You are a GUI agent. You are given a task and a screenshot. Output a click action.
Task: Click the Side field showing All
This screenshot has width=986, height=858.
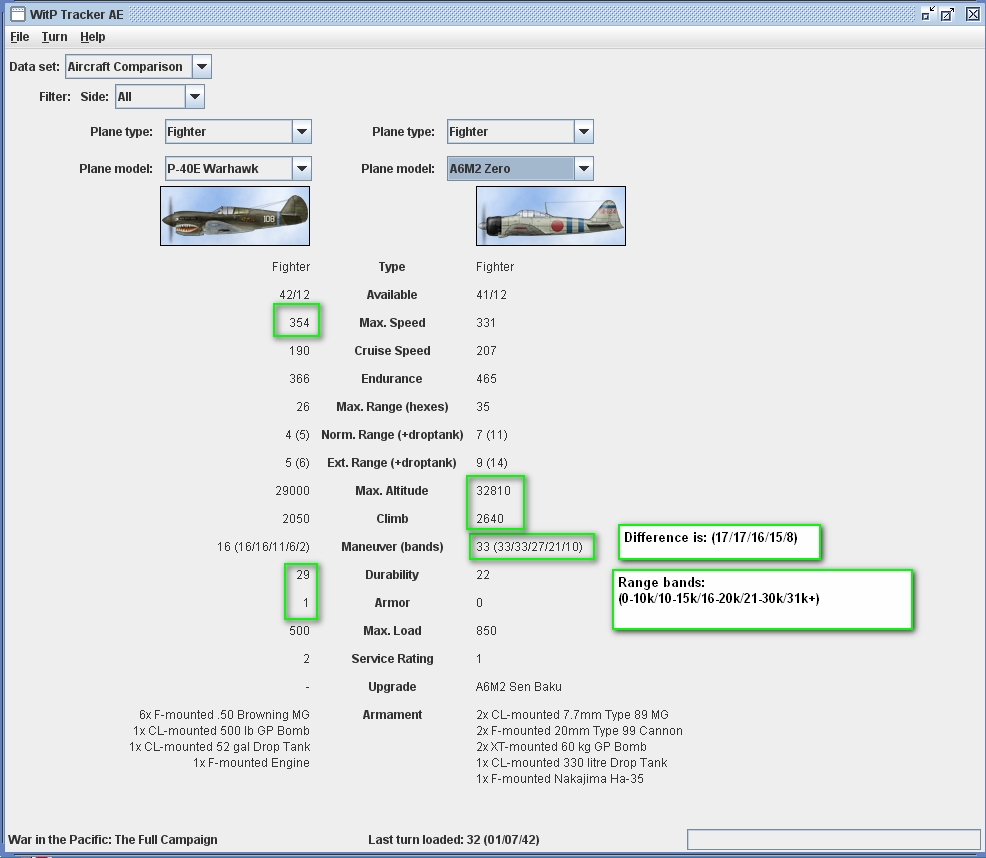click(151, 96)
